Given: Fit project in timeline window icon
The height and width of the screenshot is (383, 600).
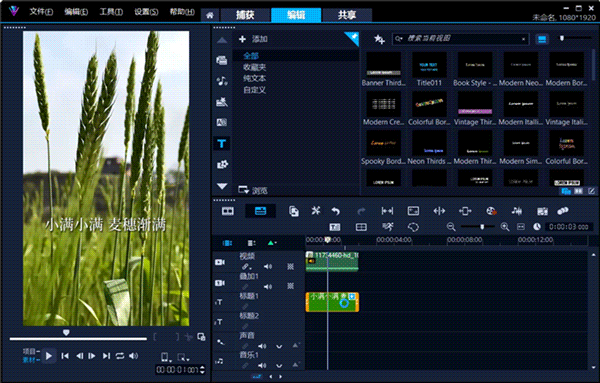Looking at the screenshot, I should click(521, 227).
